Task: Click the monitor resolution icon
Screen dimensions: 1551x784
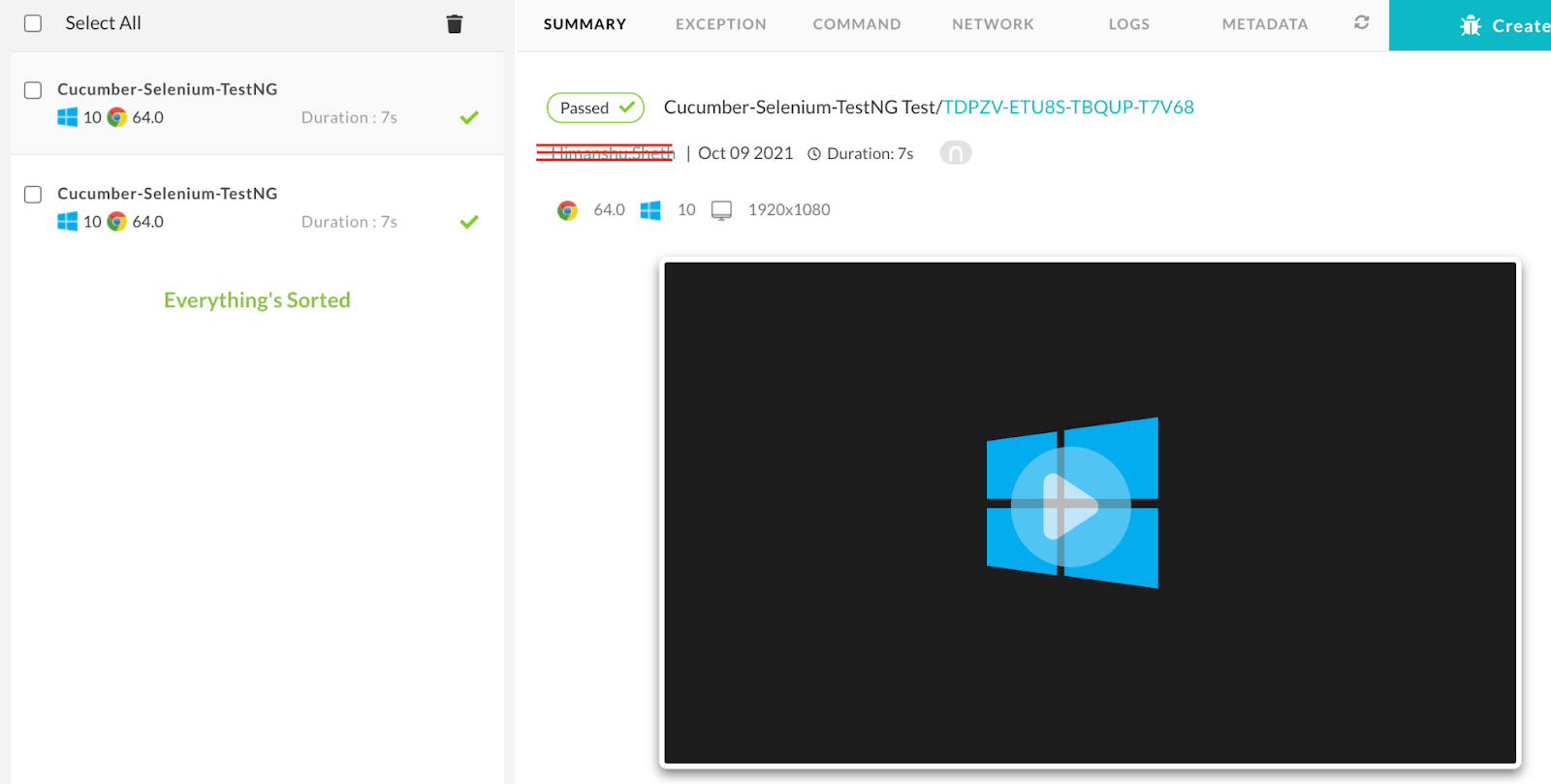Action: [721, 210]
